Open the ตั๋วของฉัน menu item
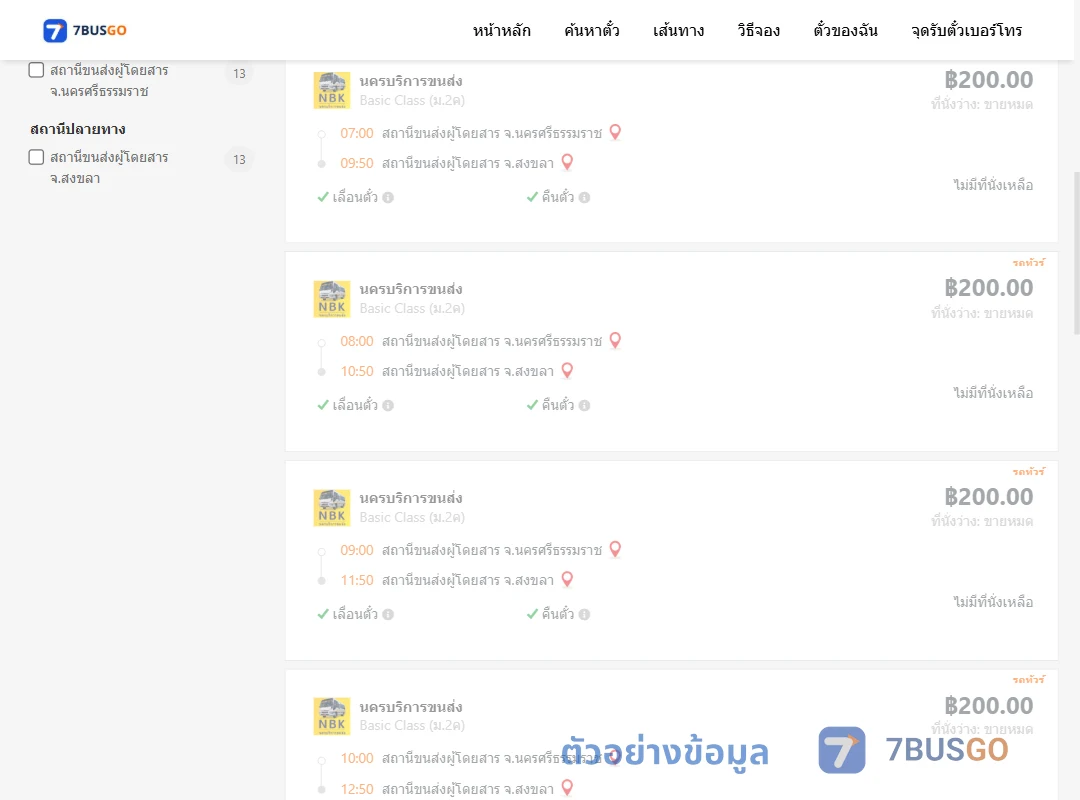The width and height of the screenshot is (1080, 800). click(x=845, y=30)
